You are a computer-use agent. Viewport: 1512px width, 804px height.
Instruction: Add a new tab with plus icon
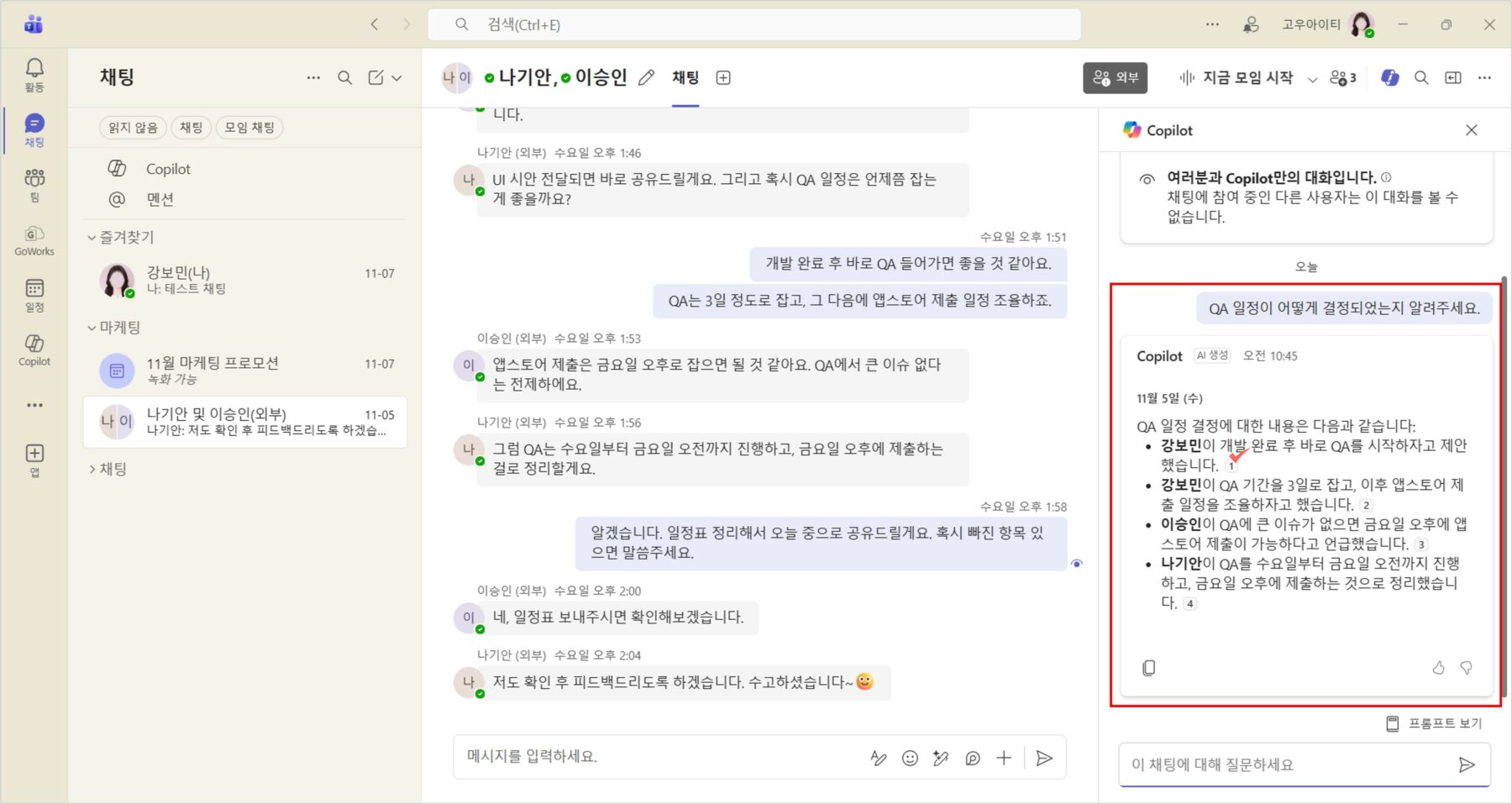click(x=722, y=78)
